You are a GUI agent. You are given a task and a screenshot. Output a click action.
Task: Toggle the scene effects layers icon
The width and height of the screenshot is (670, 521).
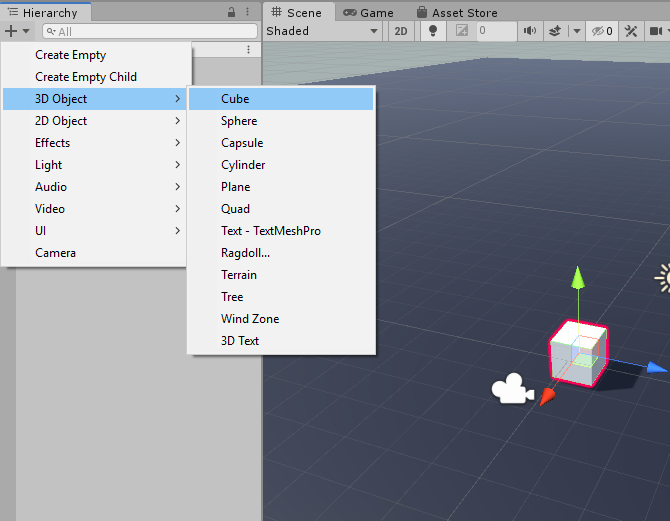coord(553,31)
